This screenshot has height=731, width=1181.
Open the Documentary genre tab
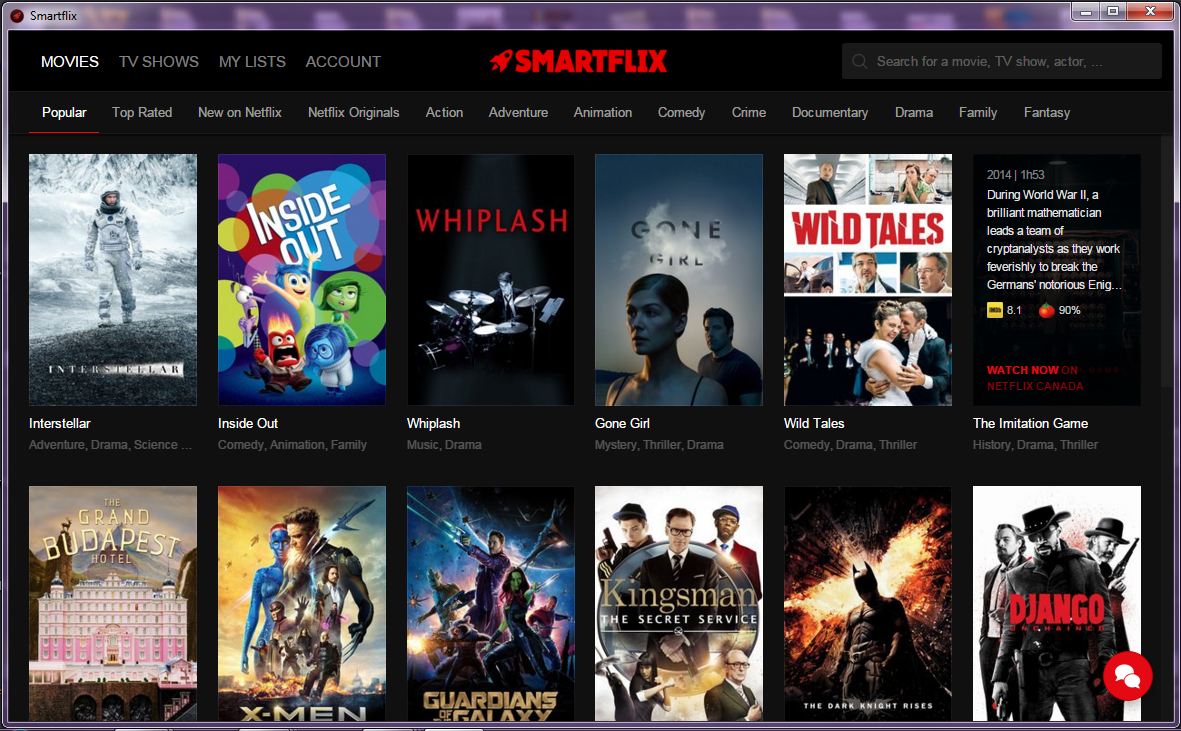(x=830, y=112)
